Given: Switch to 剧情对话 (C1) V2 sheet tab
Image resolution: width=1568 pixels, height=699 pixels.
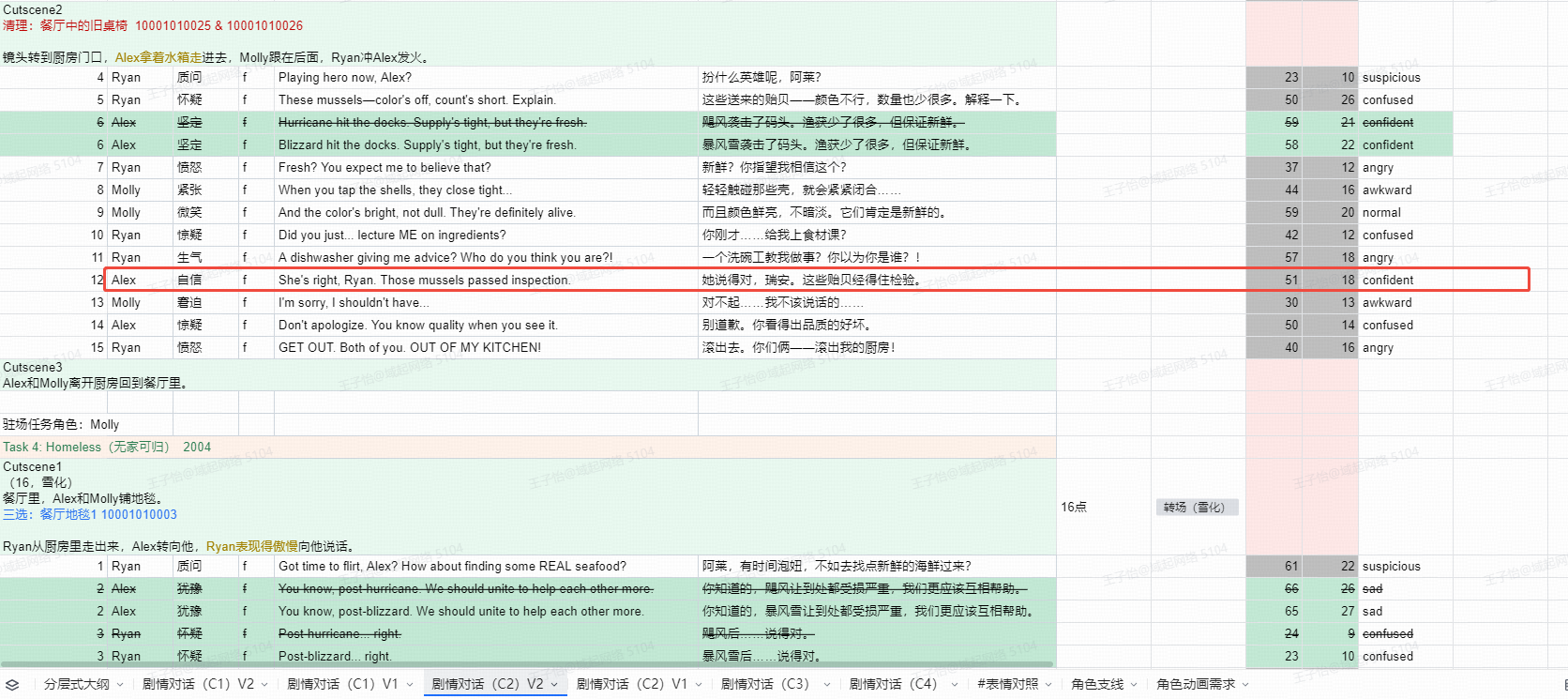Looking at the screenshot, I should 198,684.
